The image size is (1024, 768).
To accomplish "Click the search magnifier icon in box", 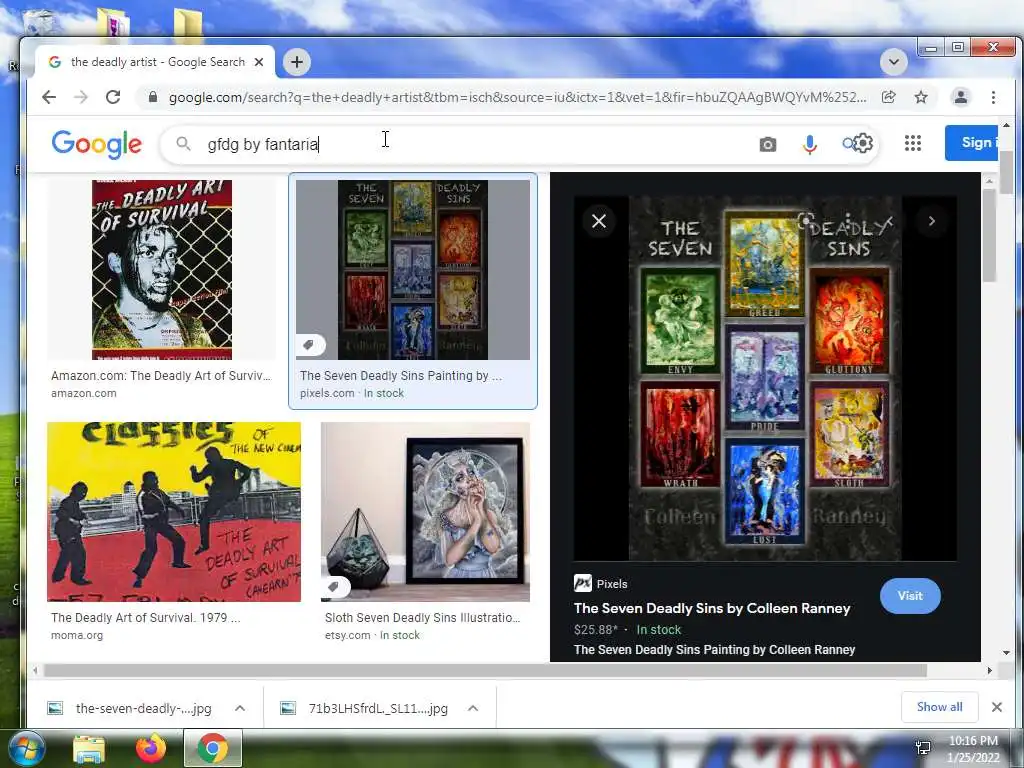I will pyautogui.click(x=184, y=143).
